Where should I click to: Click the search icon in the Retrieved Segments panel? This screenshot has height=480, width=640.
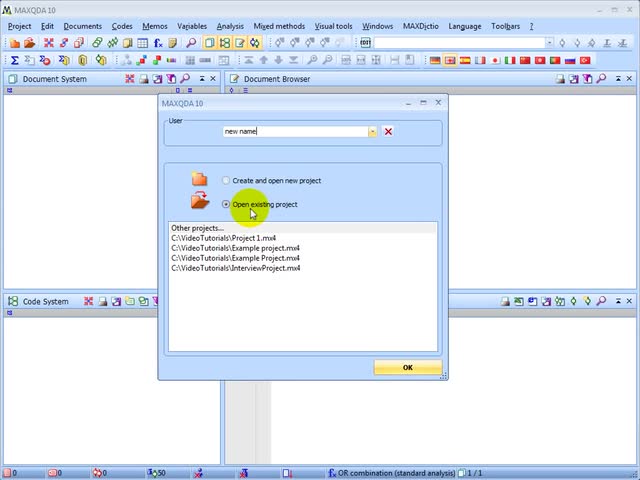601,301
